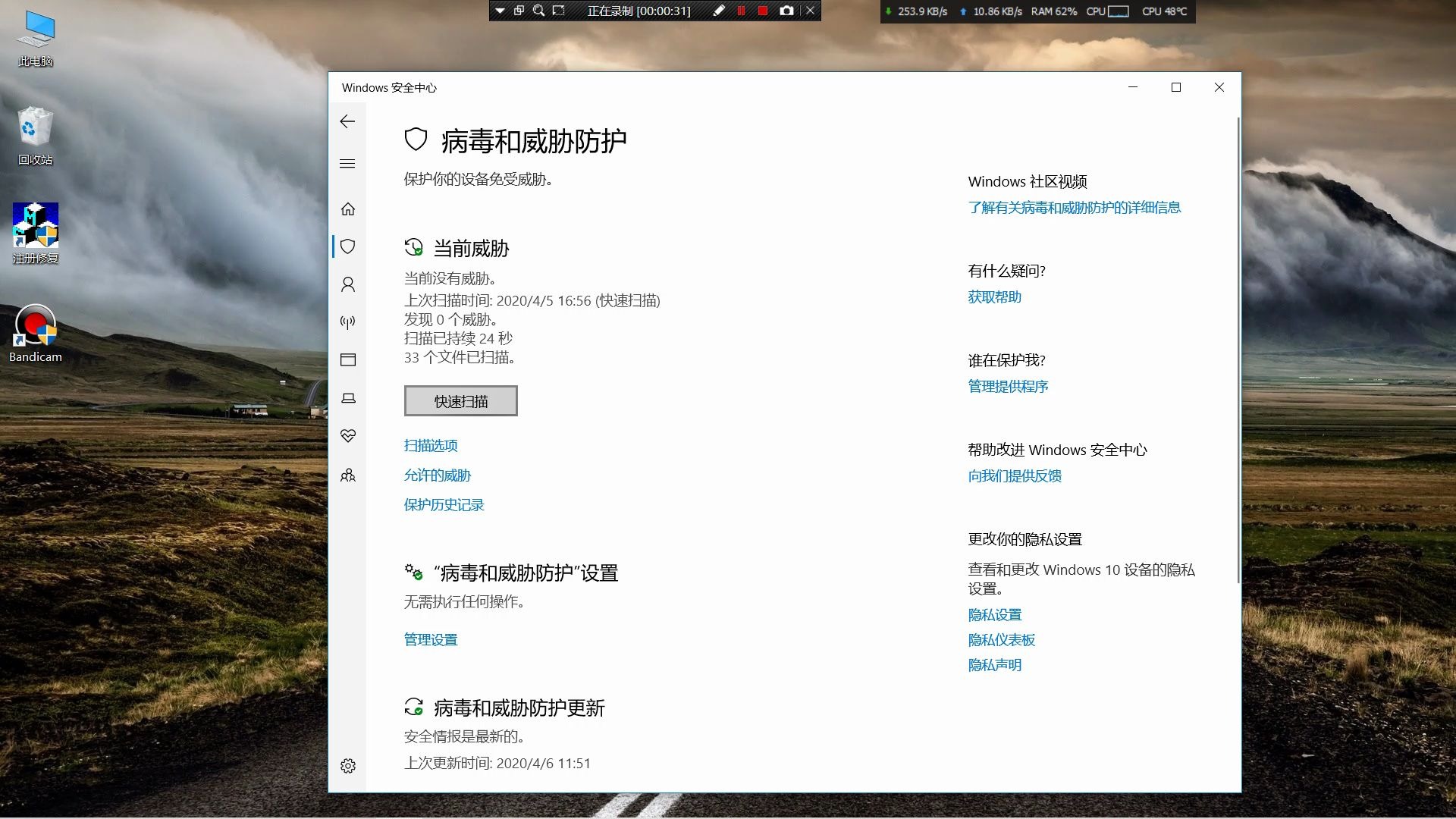Click the CPU usage graph box
This screenshot has width=1456, height=819.
pyautogui.click(x=1119, y=11)
